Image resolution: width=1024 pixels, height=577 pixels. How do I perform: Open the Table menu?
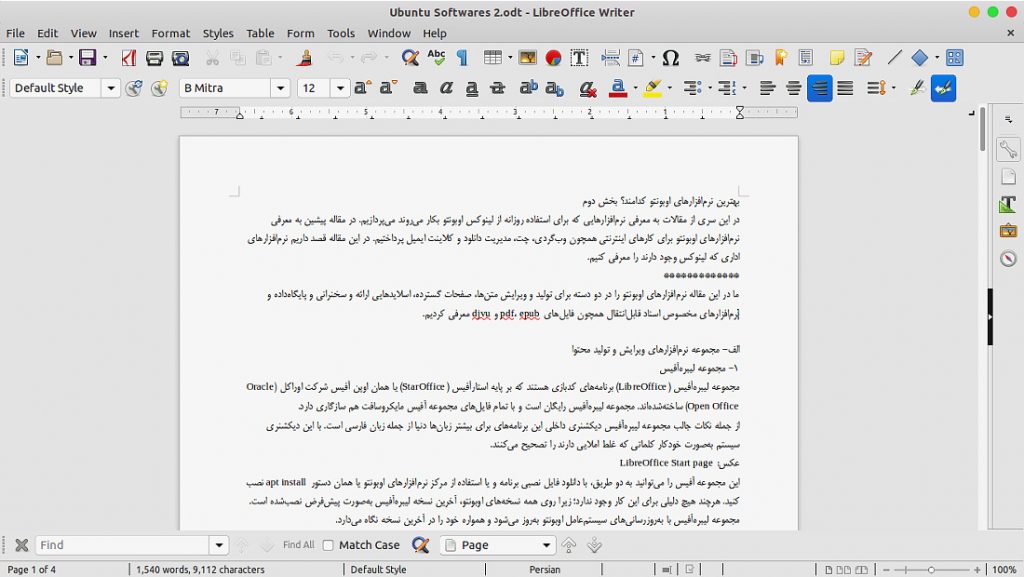click(260, 33)
